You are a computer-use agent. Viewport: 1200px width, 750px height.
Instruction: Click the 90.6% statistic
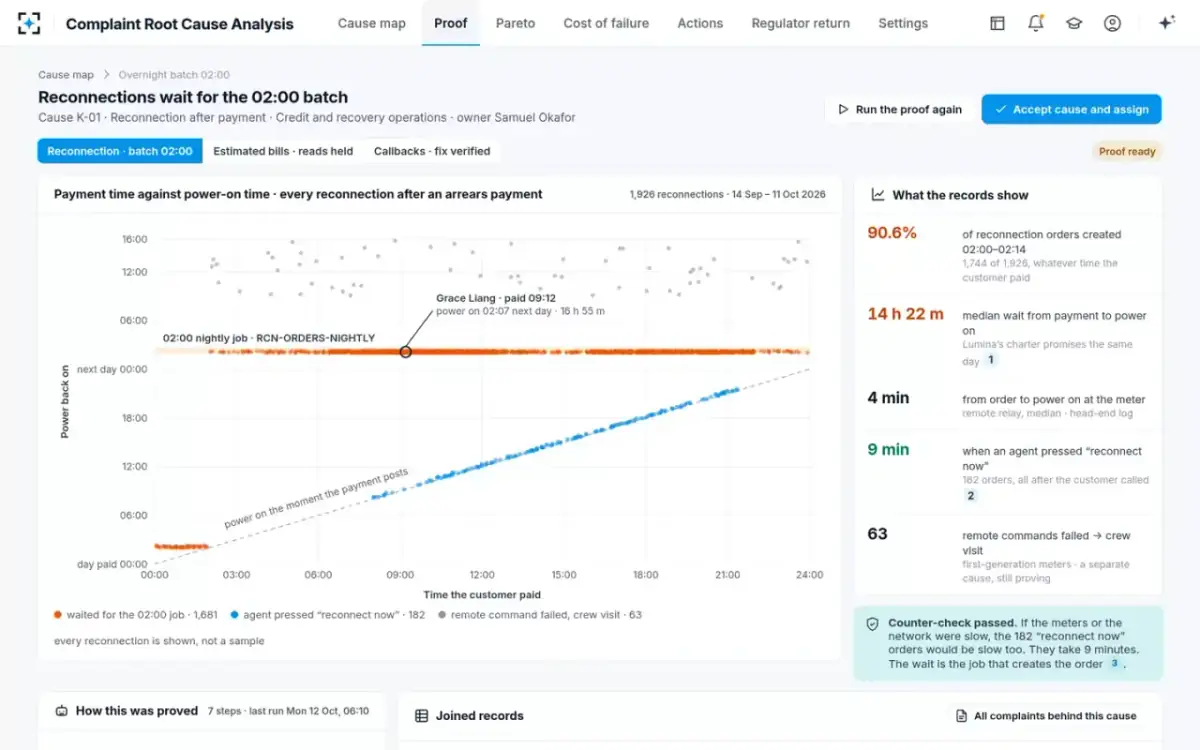tap(892, 232)
